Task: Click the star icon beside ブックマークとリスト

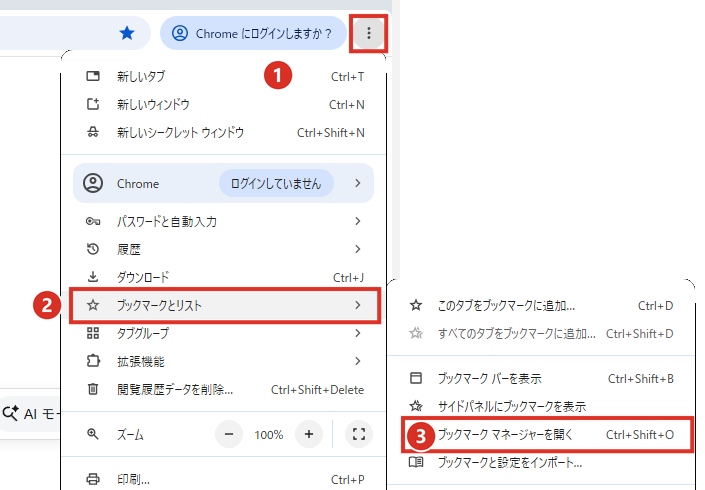Action: (93, 305)
